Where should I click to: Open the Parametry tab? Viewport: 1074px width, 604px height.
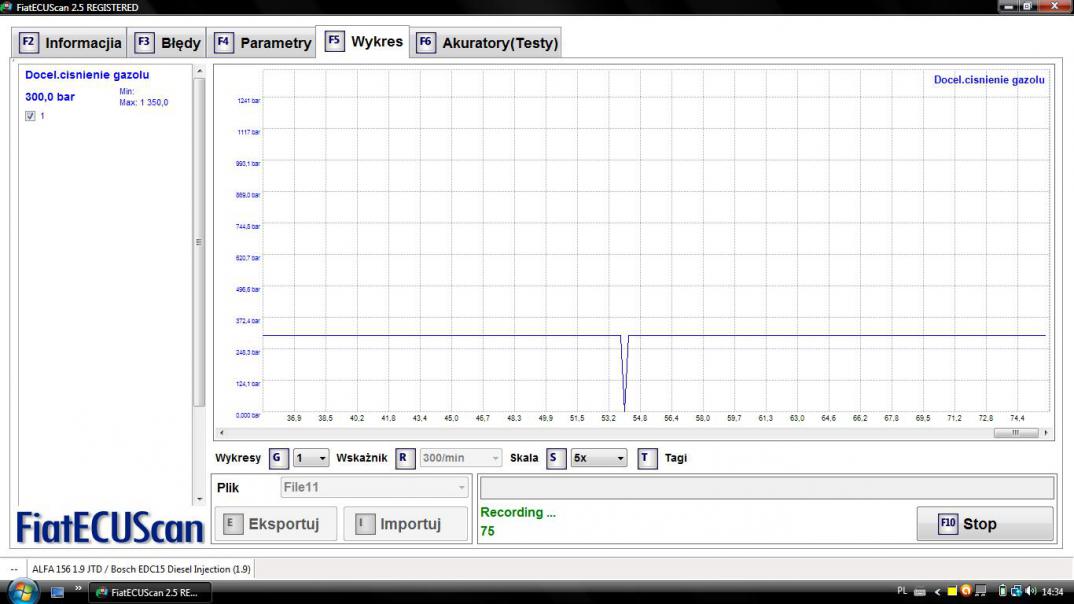pyautogui.click(x=263, y=43)
